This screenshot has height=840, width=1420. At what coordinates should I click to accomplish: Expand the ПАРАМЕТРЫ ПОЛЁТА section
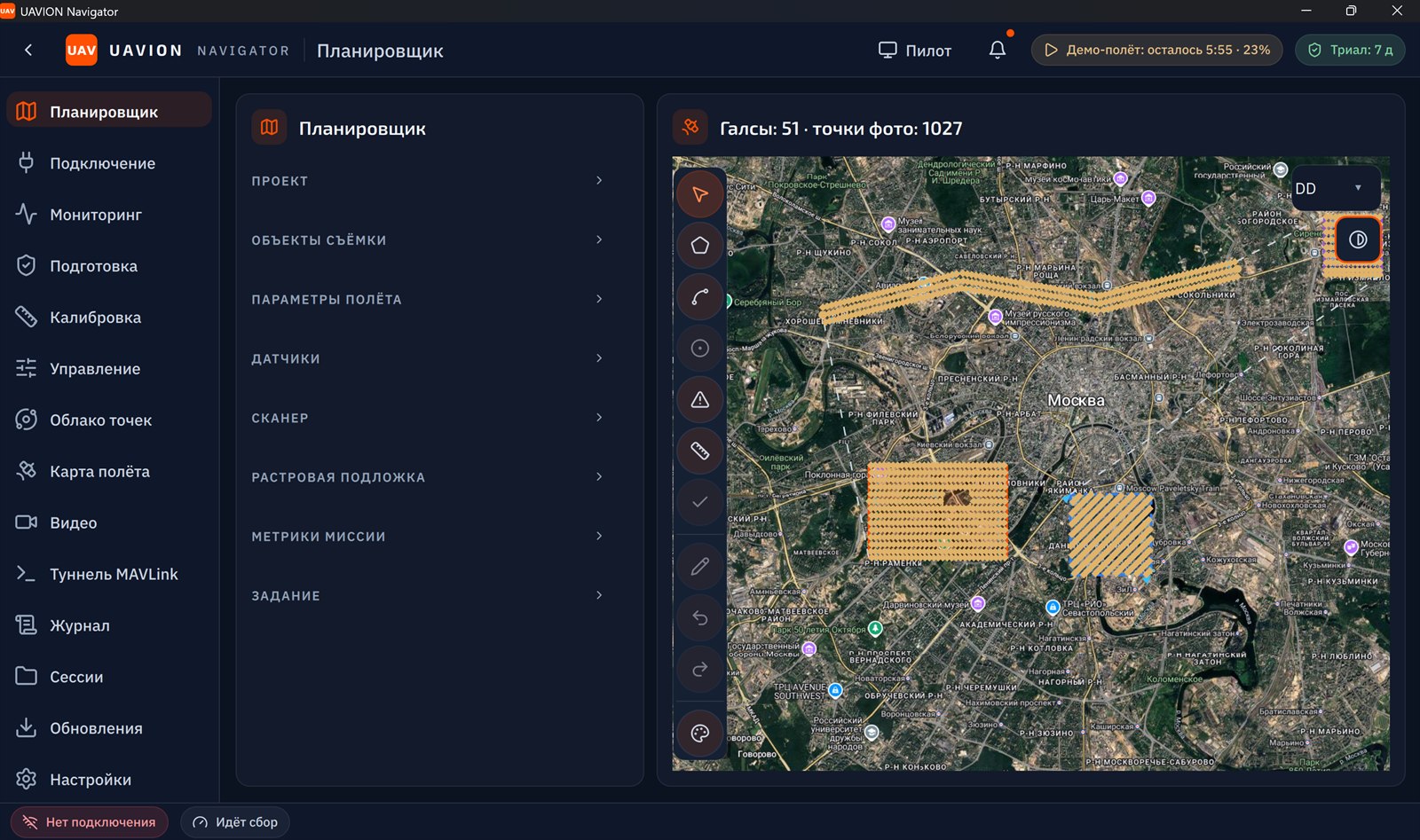428,300
